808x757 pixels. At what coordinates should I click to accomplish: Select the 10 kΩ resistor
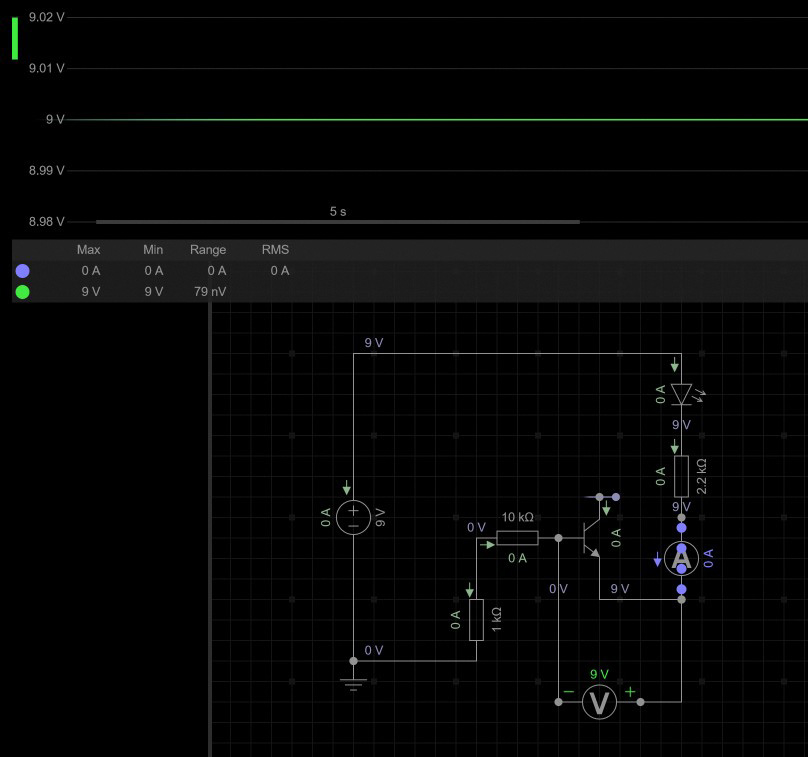coord(517,538)
